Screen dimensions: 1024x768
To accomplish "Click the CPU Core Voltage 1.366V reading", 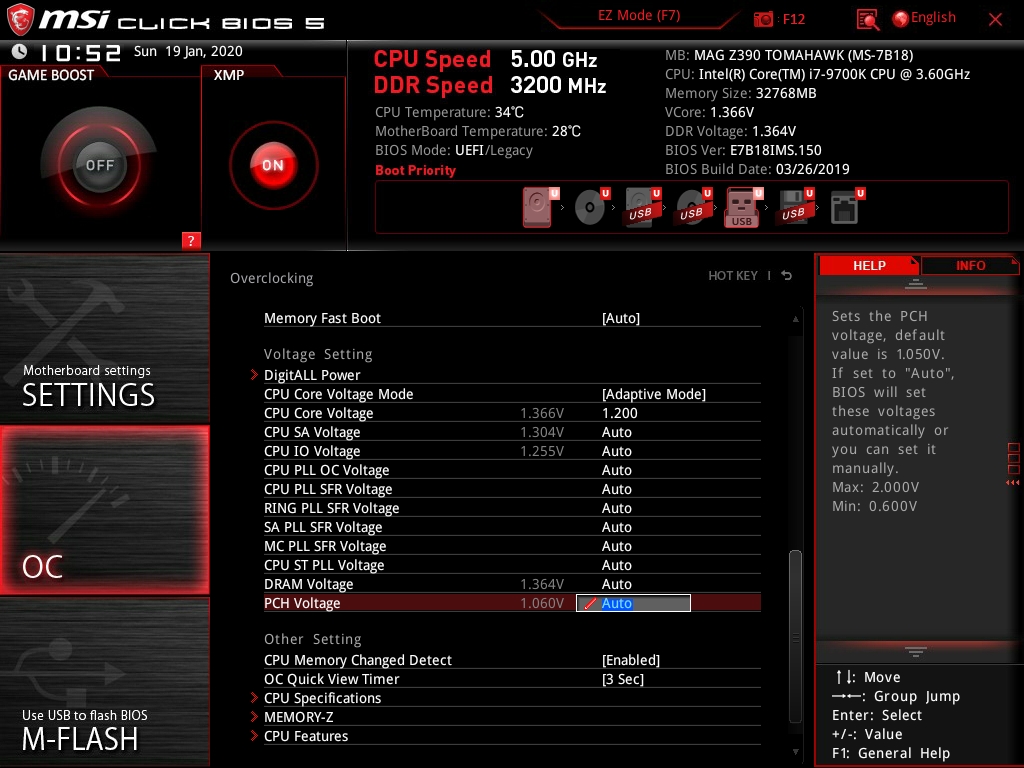I will (x=542, y=413).
